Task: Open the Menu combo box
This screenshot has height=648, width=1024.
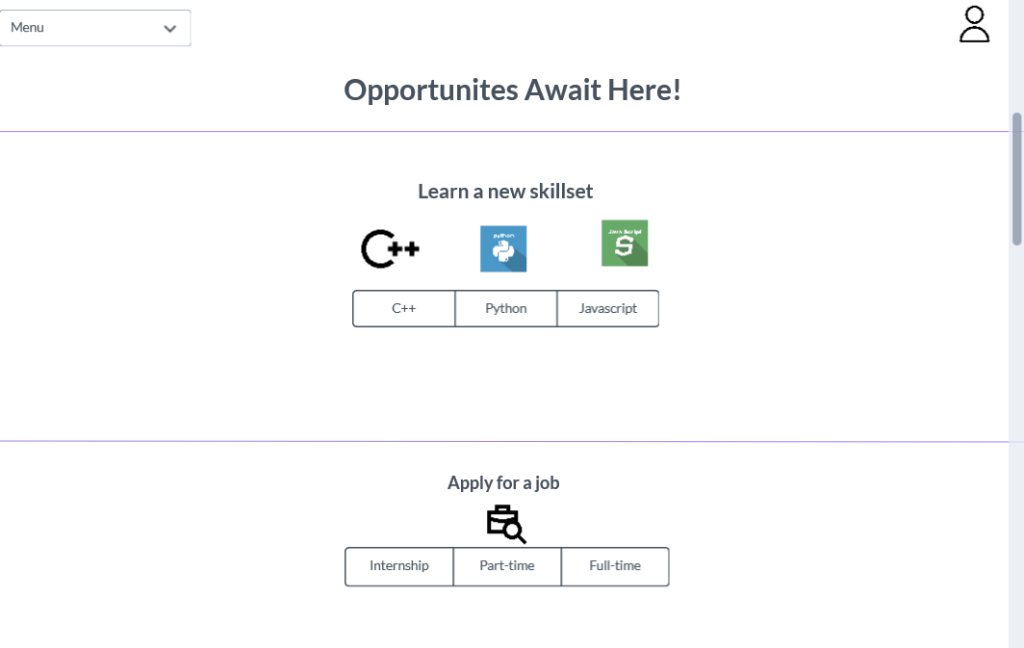Action: (x=95, y=28)
